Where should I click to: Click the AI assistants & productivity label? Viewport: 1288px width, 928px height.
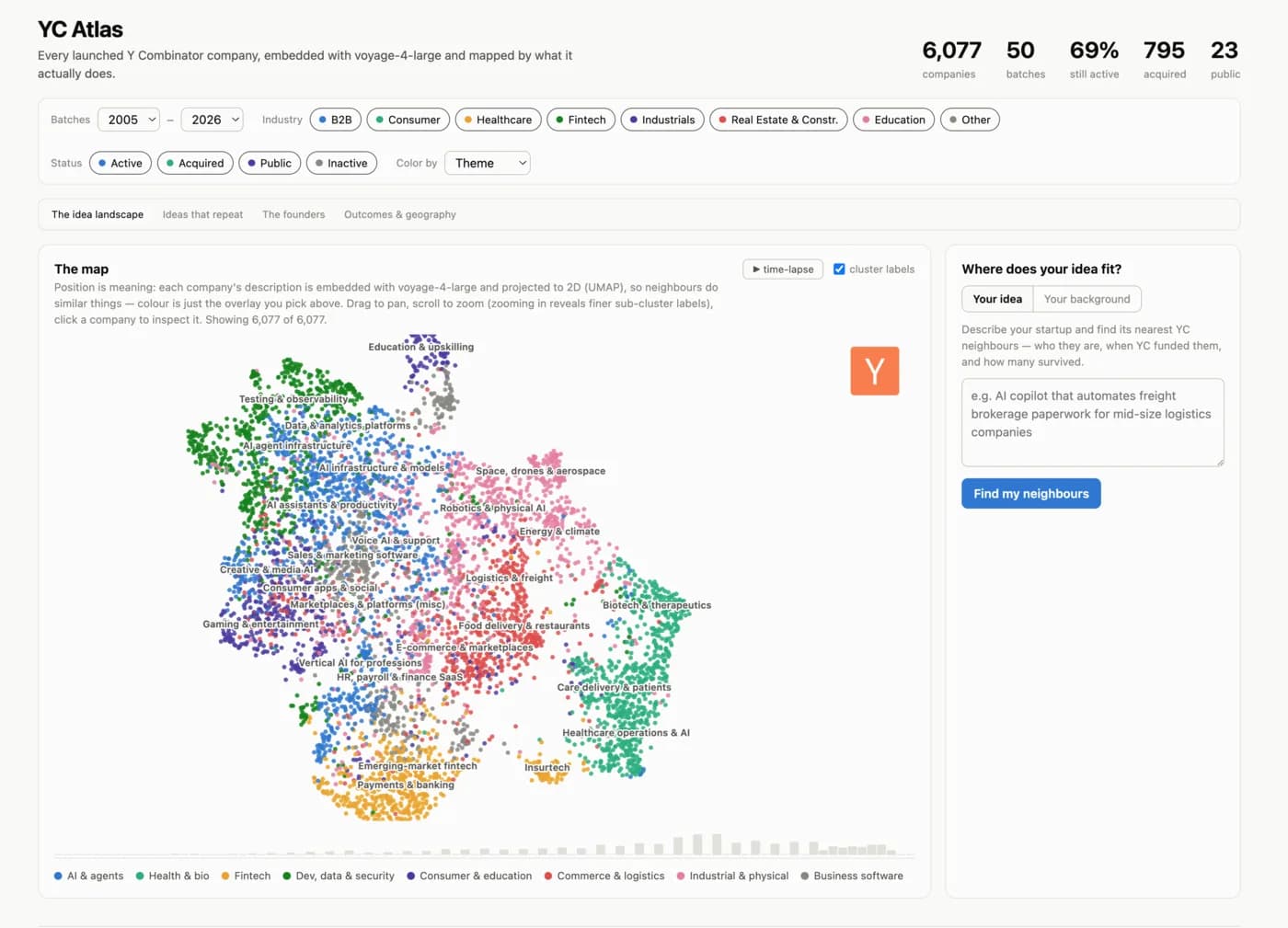[332, 505]
